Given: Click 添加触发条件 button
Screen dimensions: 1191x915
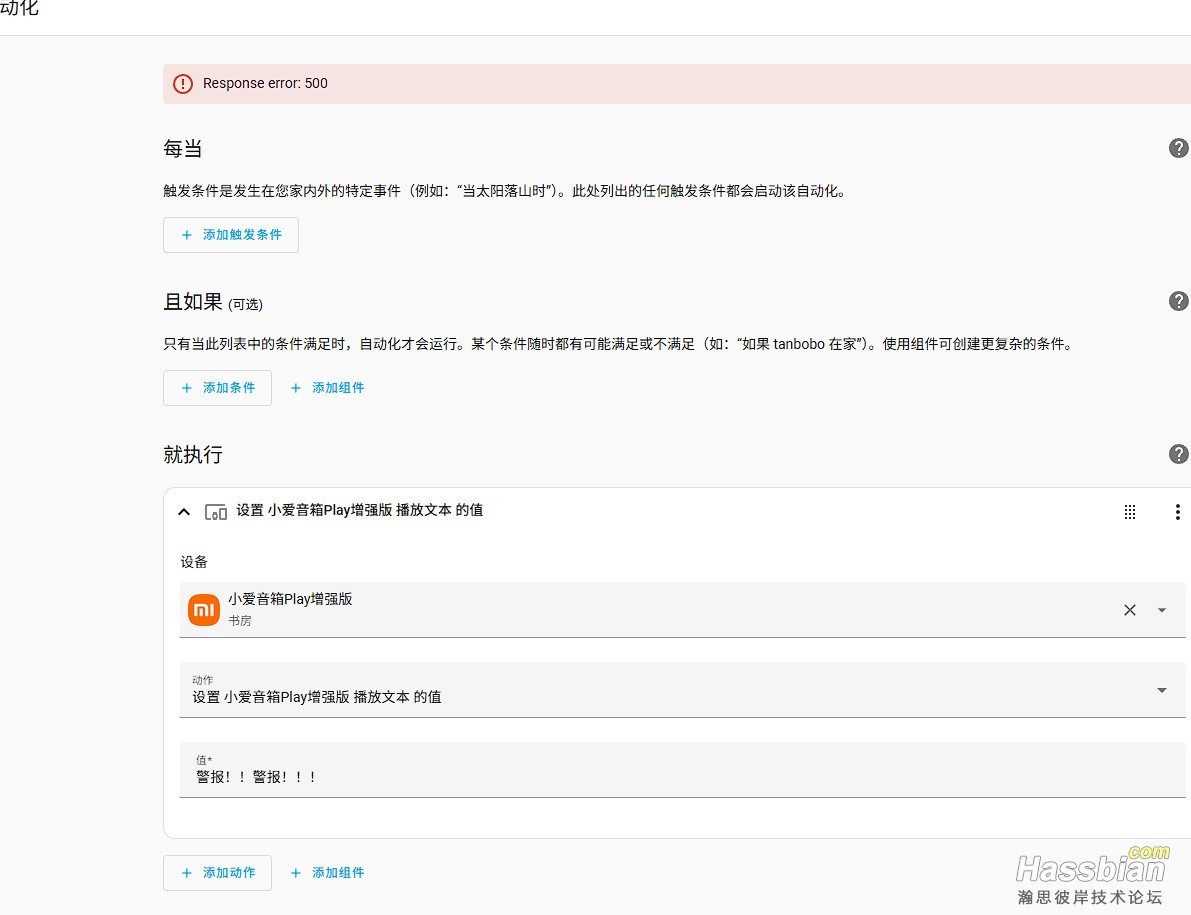Looking at the screenshot, I should (231, 235).
